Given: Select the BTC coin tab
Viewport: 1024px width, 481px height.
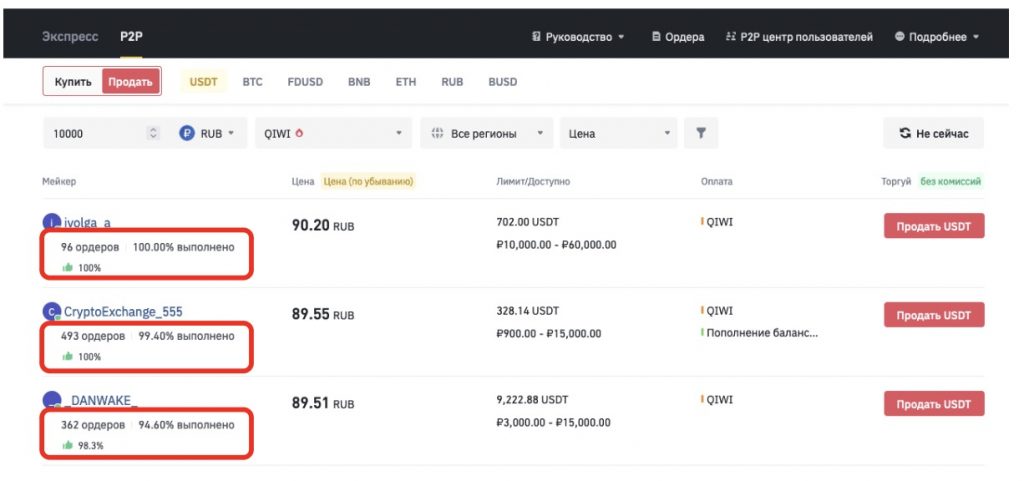Looking at the screenshot, I should pyautogui.click(x=252, y=82).
